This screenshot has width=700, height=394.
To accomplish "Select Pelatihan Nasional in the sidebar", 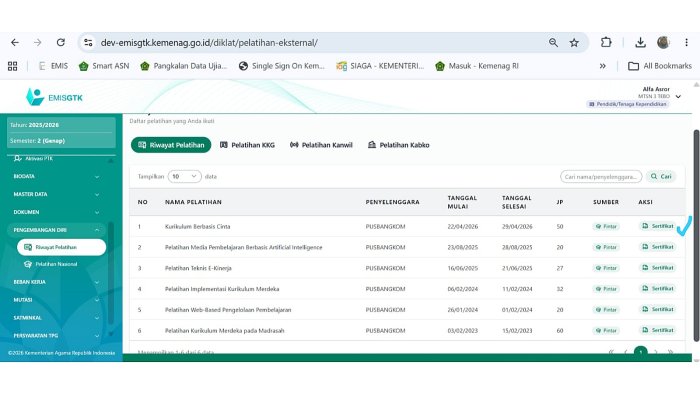I will tap(51, 264).
